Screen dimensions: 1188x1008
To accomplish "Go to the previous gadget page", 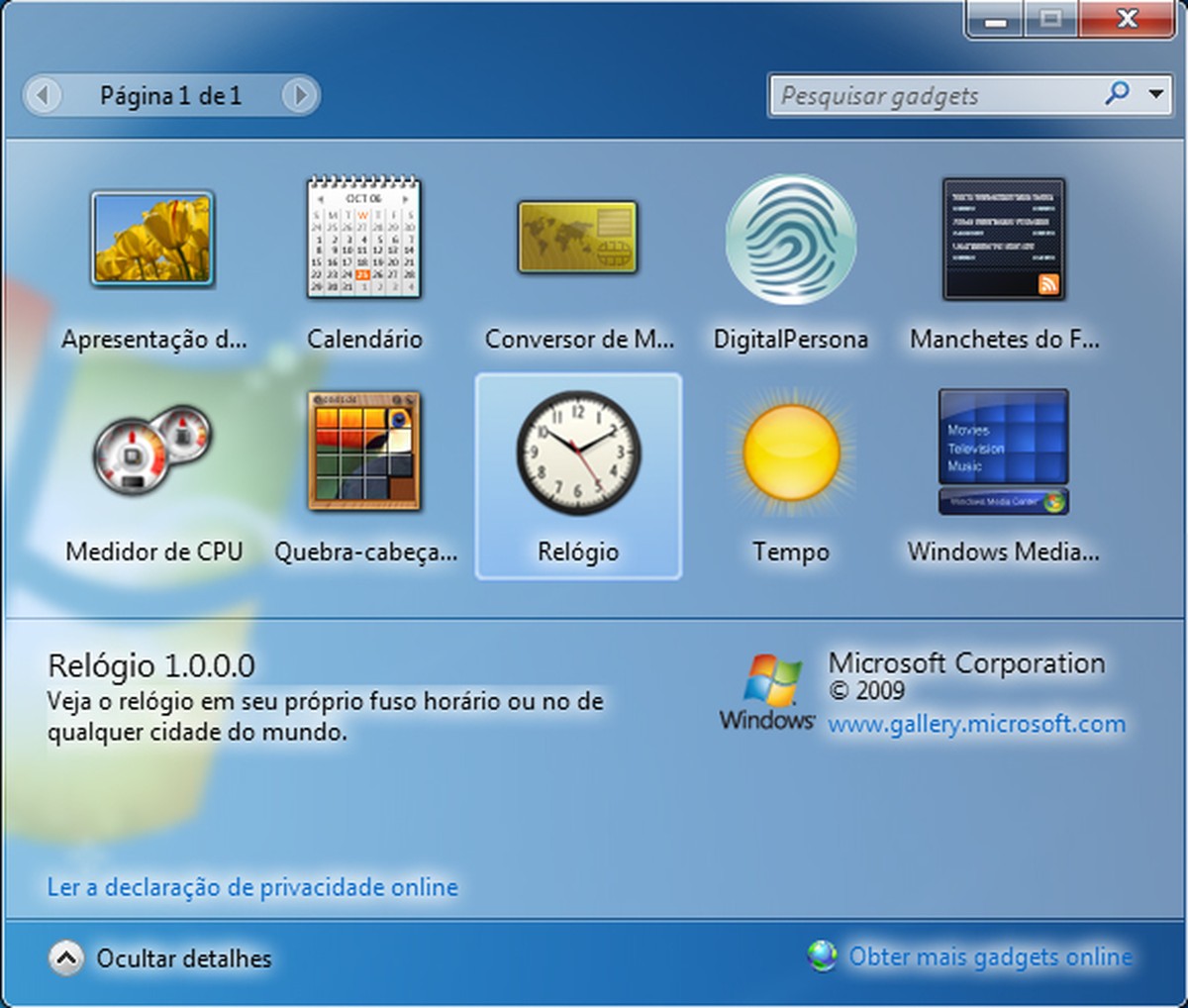I will (x=43, y=95).
